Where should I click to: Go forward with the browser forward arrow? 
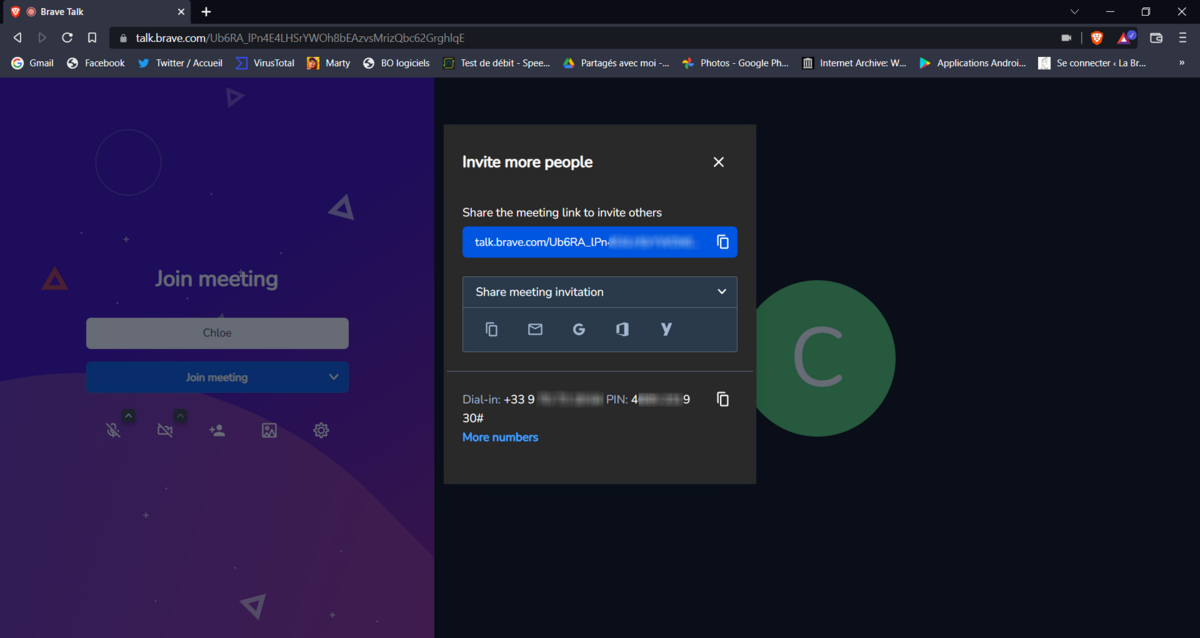42,38
